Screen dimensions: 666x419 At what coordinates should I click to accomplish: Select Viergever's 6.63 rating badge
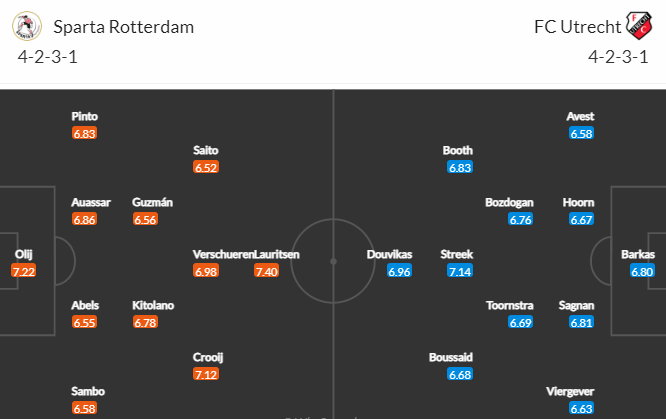pos(581,408)
